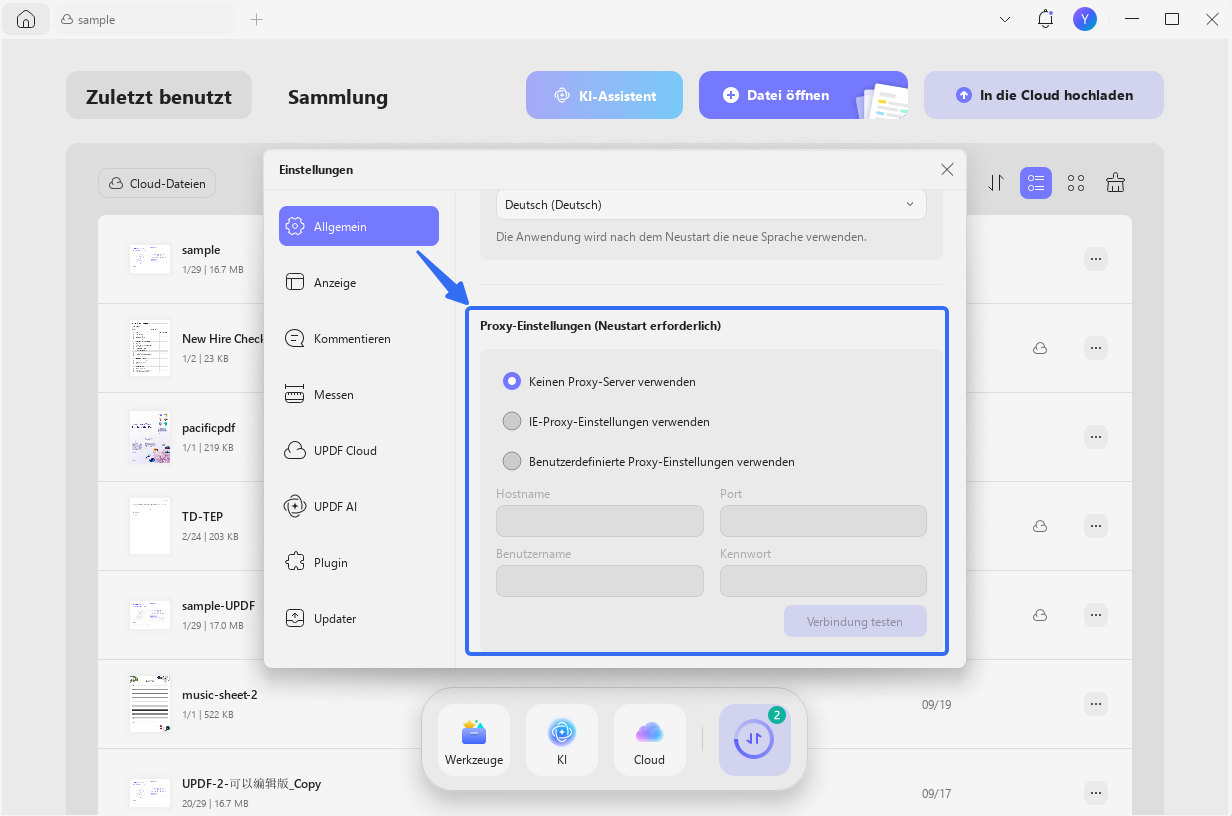Open the sample file thumbnail
The height and width of the screenshot is (816, 1232).
coord(150,259)
